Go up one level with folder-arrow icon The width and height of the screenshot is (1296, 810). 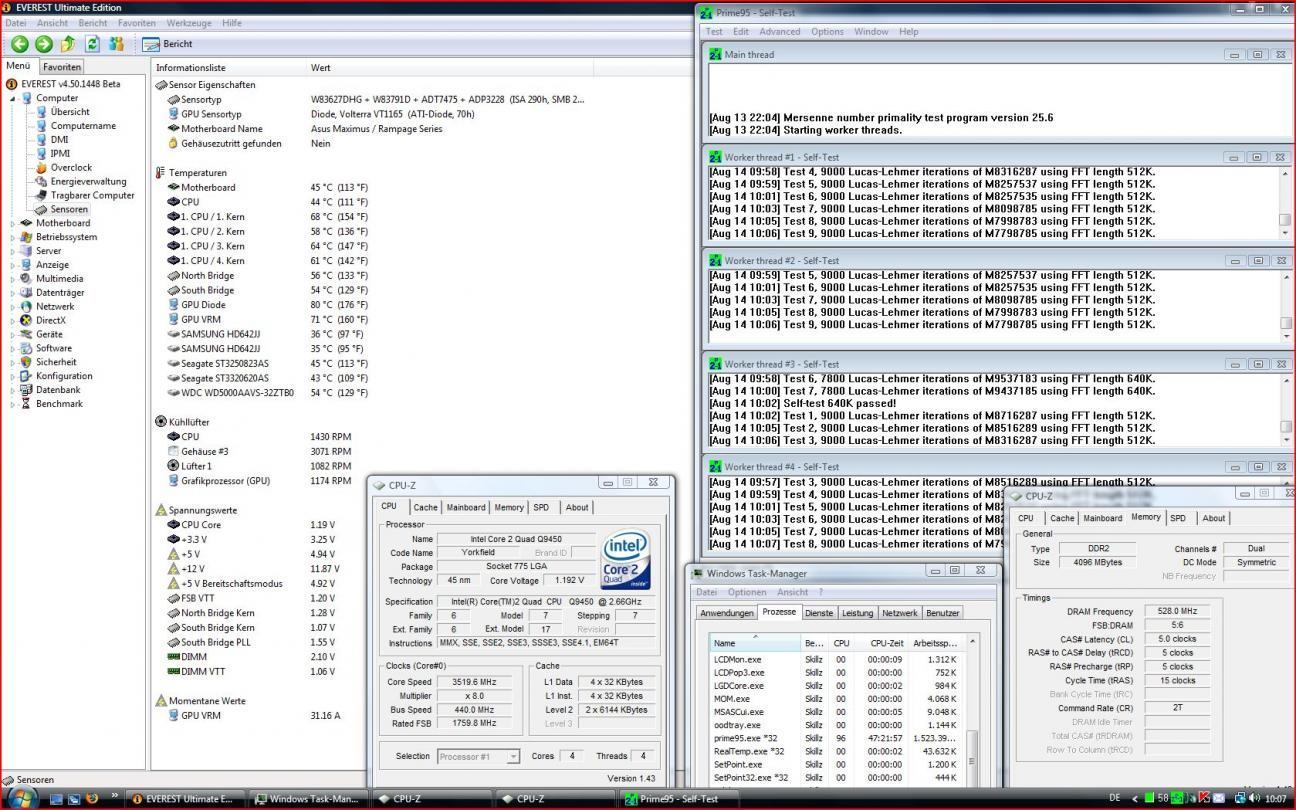68,44
